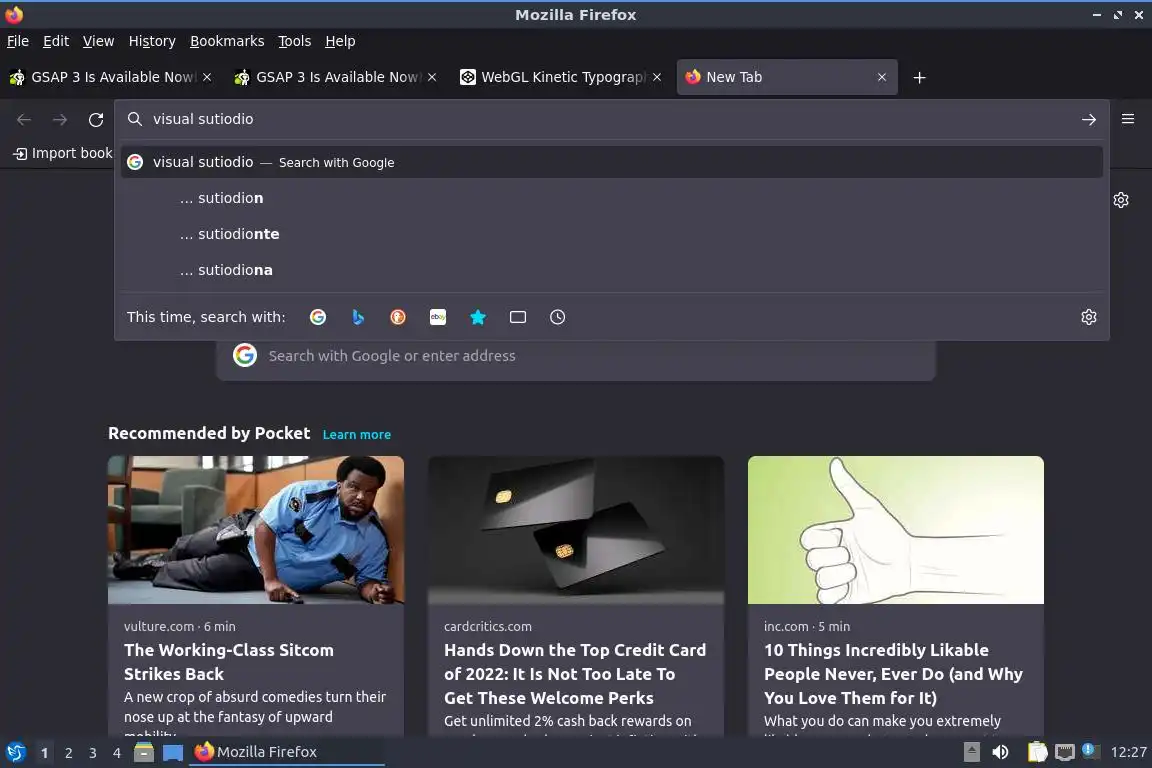Open the Firefox hamburger application menu
Screen dimensions: 1152x768
point(1128,119)
